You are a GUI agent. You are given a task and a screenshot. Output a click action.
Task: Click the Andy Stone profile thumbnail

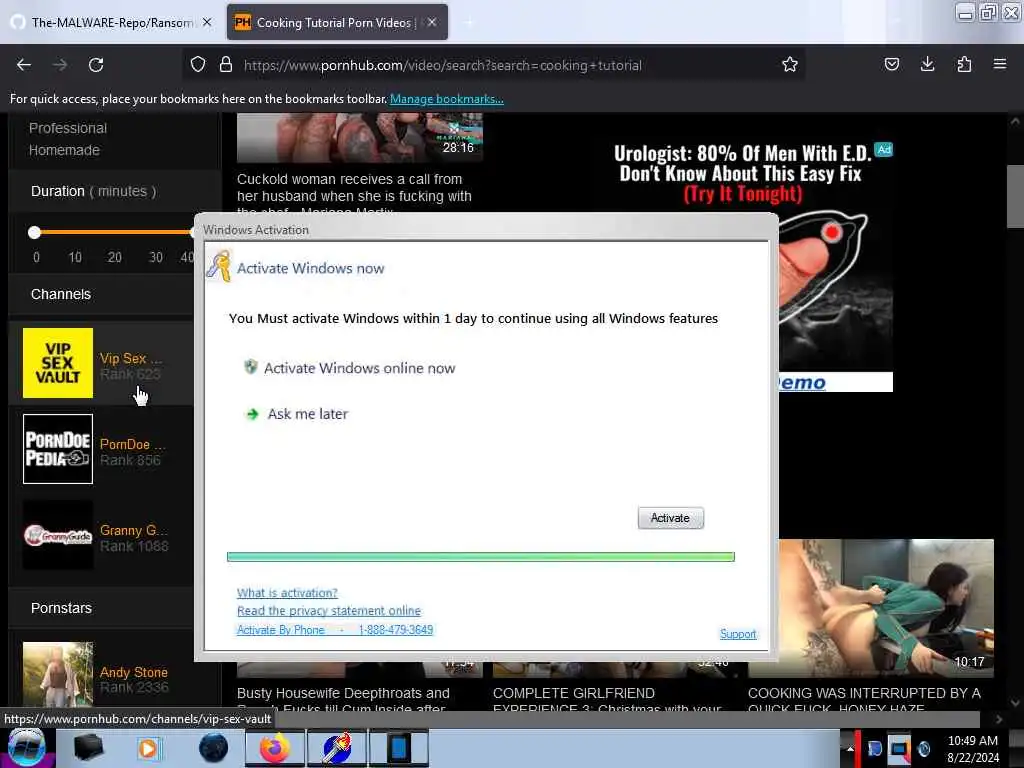[58, 674]
